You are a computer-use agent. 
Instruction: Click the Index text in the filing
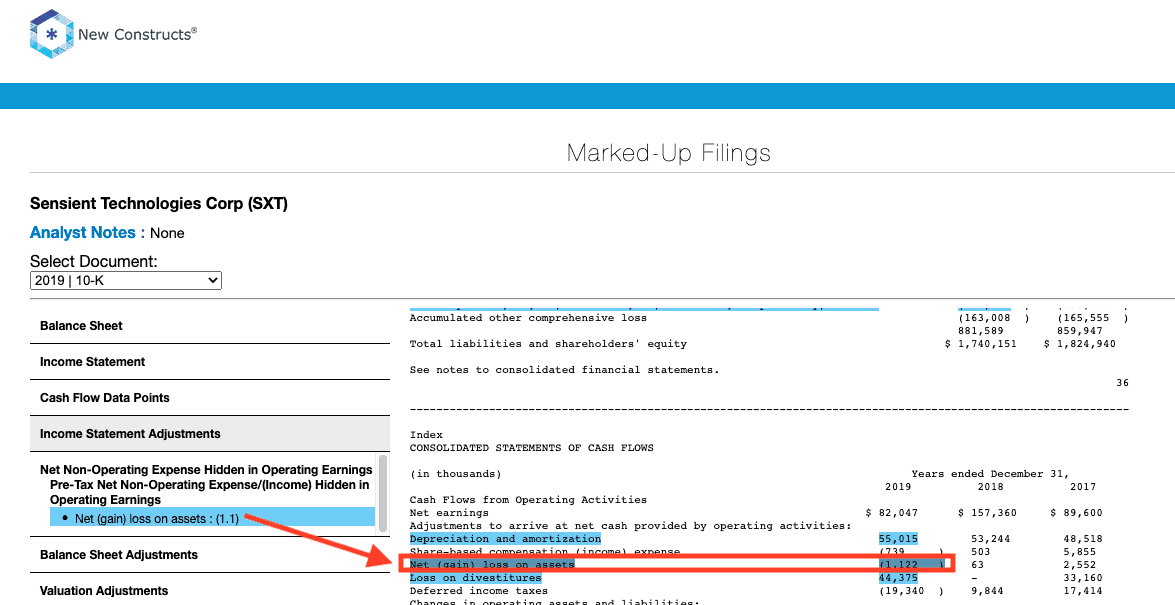click(426, 435)
